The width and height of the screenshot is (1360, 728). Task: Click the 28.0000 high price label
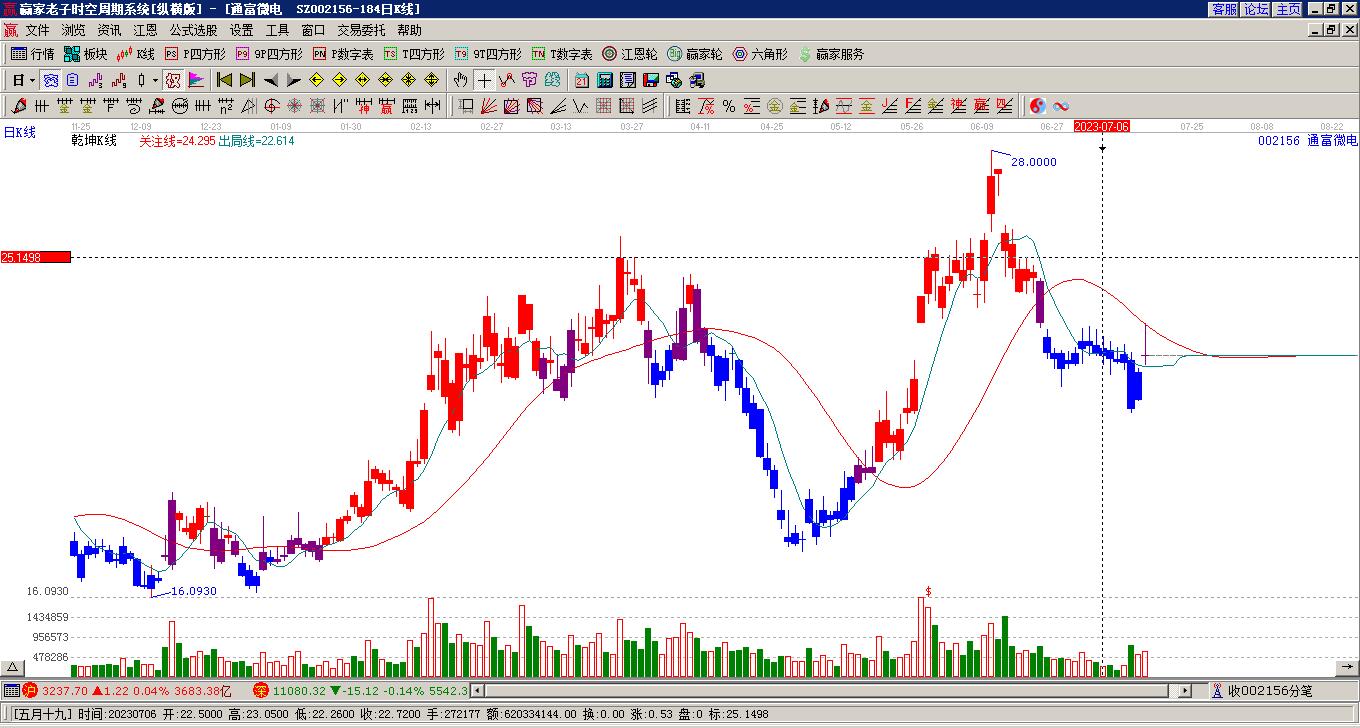[x=1033, y=162]
